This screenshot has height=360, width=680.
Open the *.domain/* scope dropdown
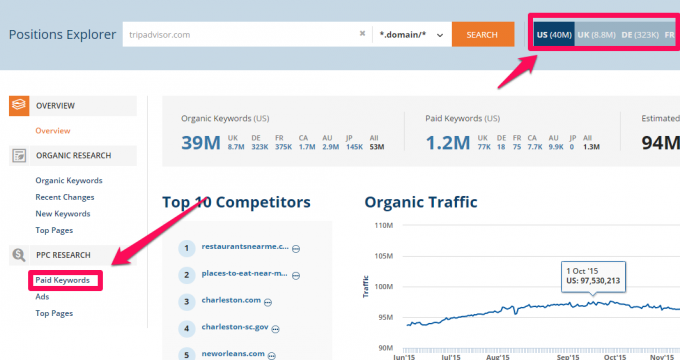[x=411, y=35]
